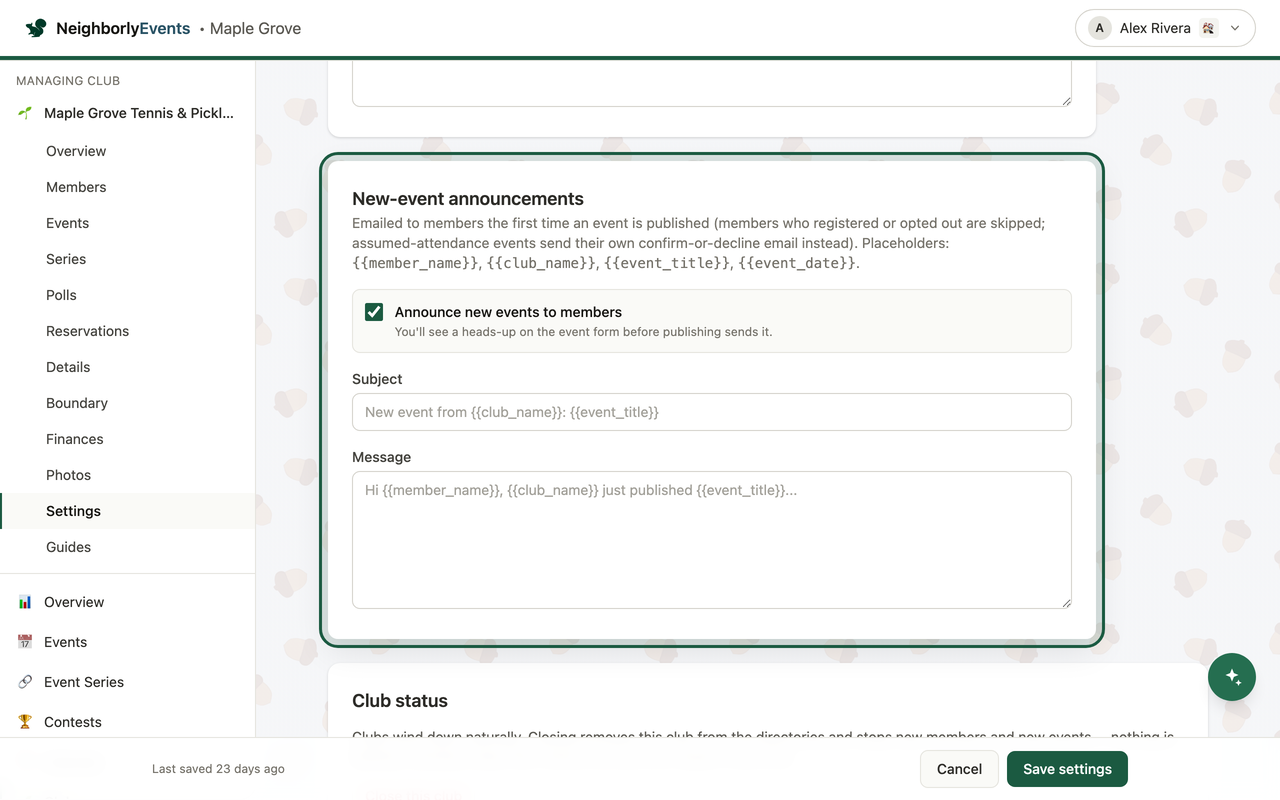The image size is (1280, 800).
Task: Go to Reservations section
Action: tap(87, 331)
